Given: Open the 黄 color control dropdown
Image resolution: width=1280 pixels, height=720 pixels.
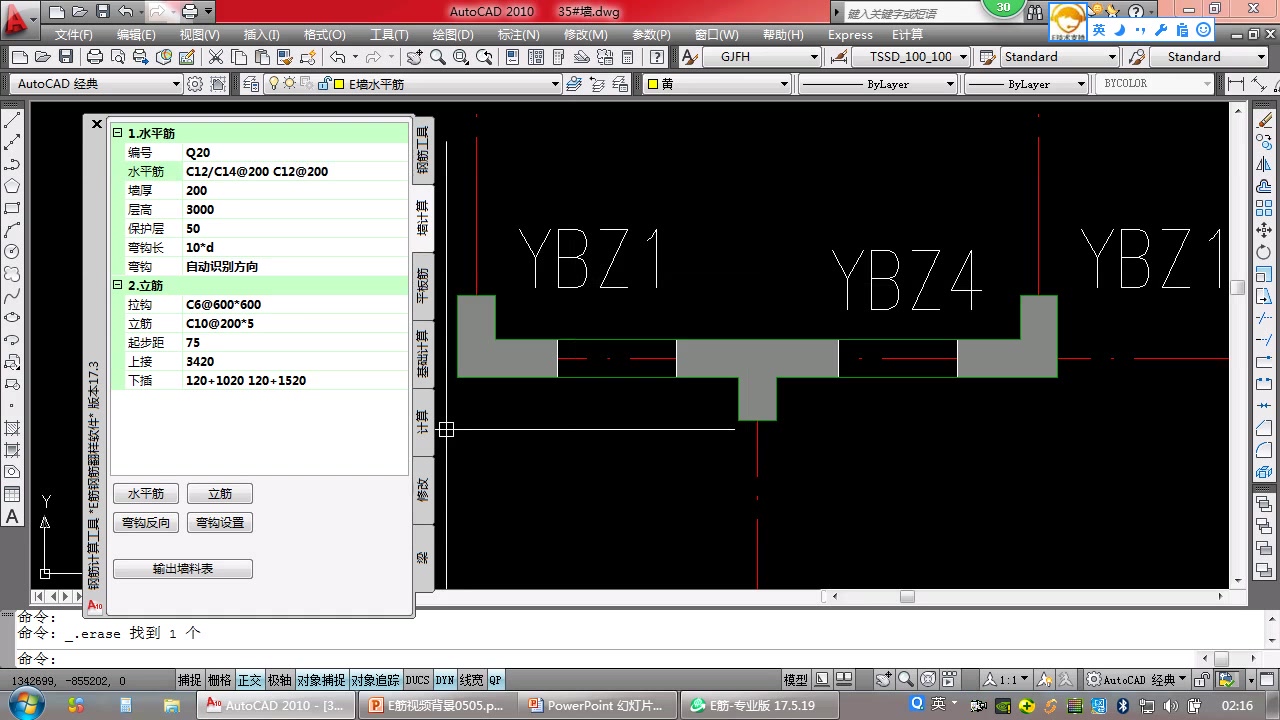Looking at the screenshot, I should click(718, 84).
